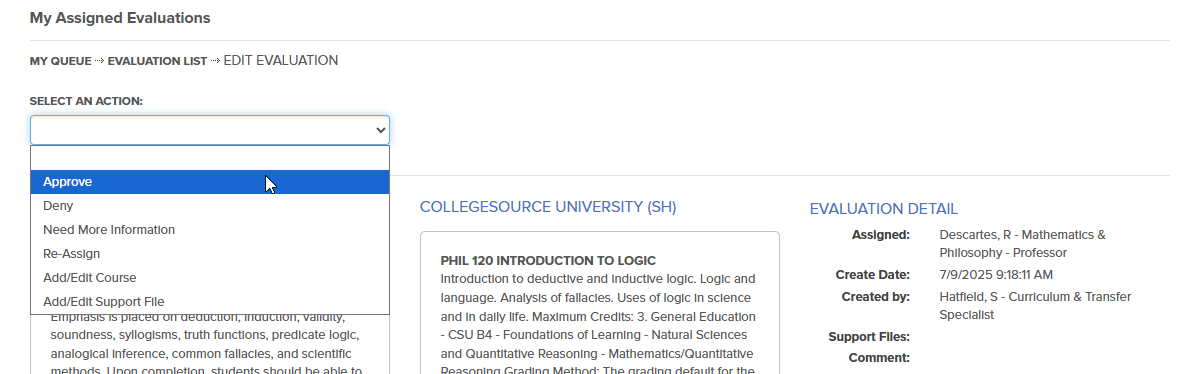The width and height of the screenshot is (1195, 374).
Task: Choose Approve from the action list
Action: coord(210,182)
